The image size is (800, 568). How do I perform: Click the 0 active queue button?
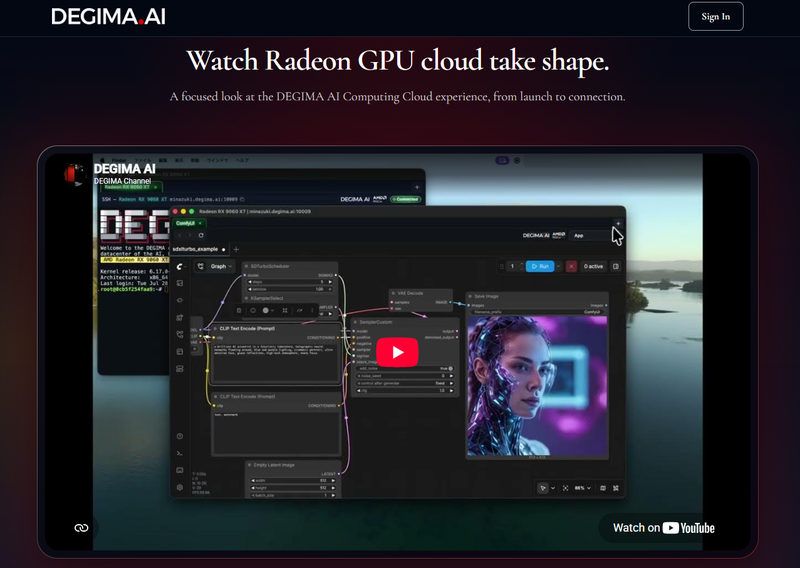[593, 266]
